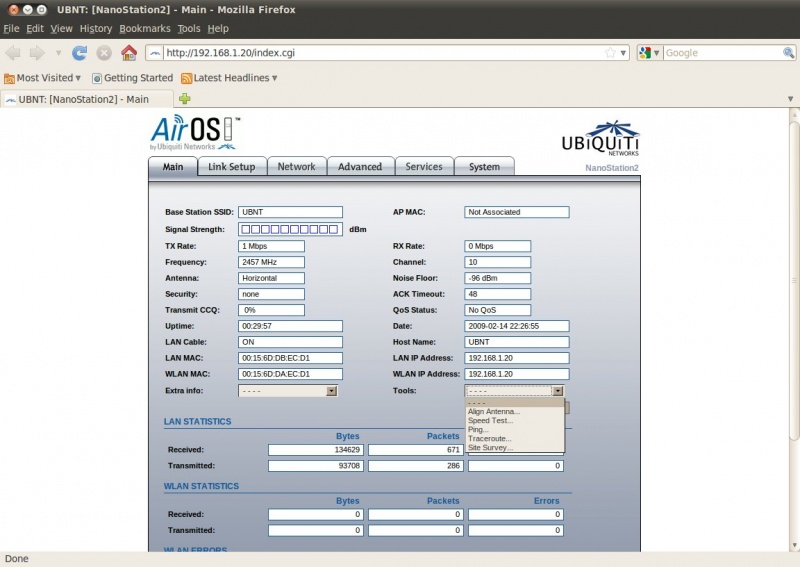
Task: Open the URL history dropdown arrow
Action: point(624,53)
